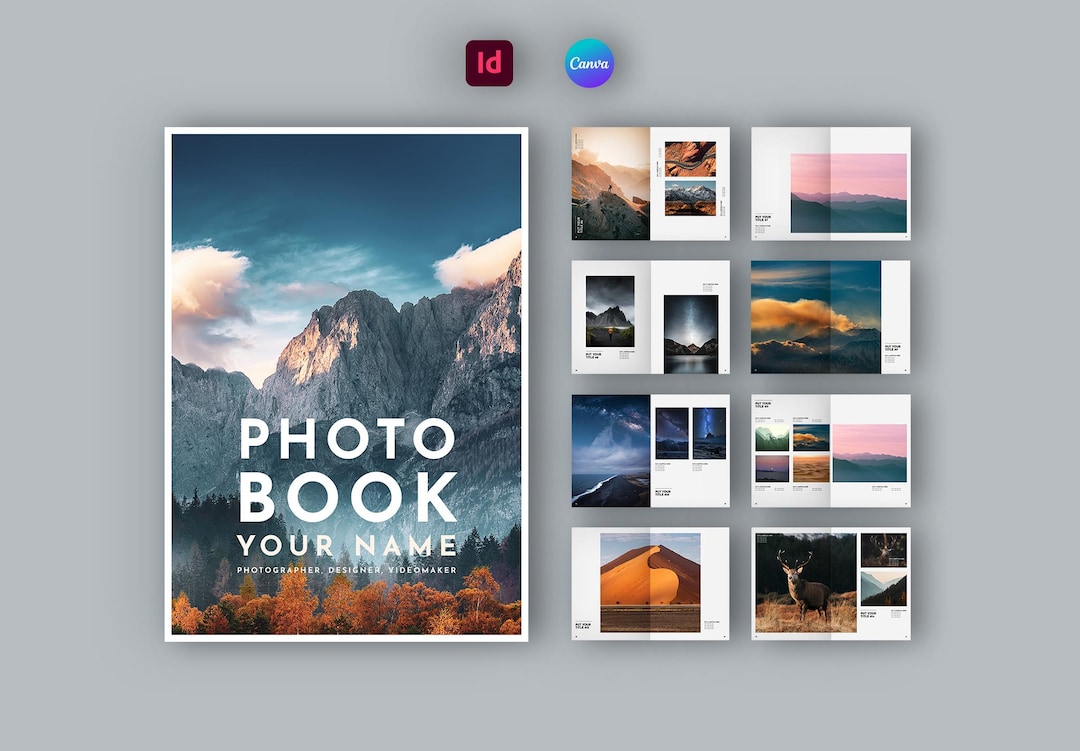Click the dark Iceland black beach photo
The image size is (1080, 751).
click(610, 452)
